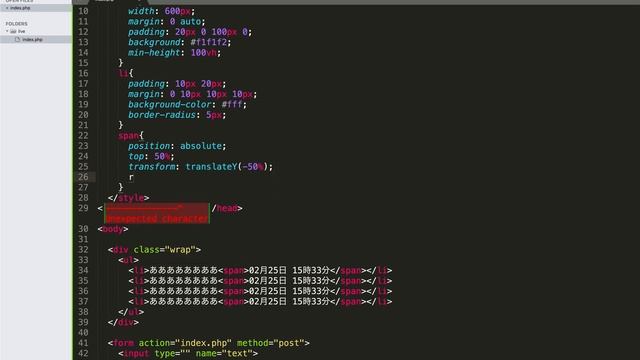
Task: Click the '<input type="" name="text">' line
Action: tap(188, 353)
